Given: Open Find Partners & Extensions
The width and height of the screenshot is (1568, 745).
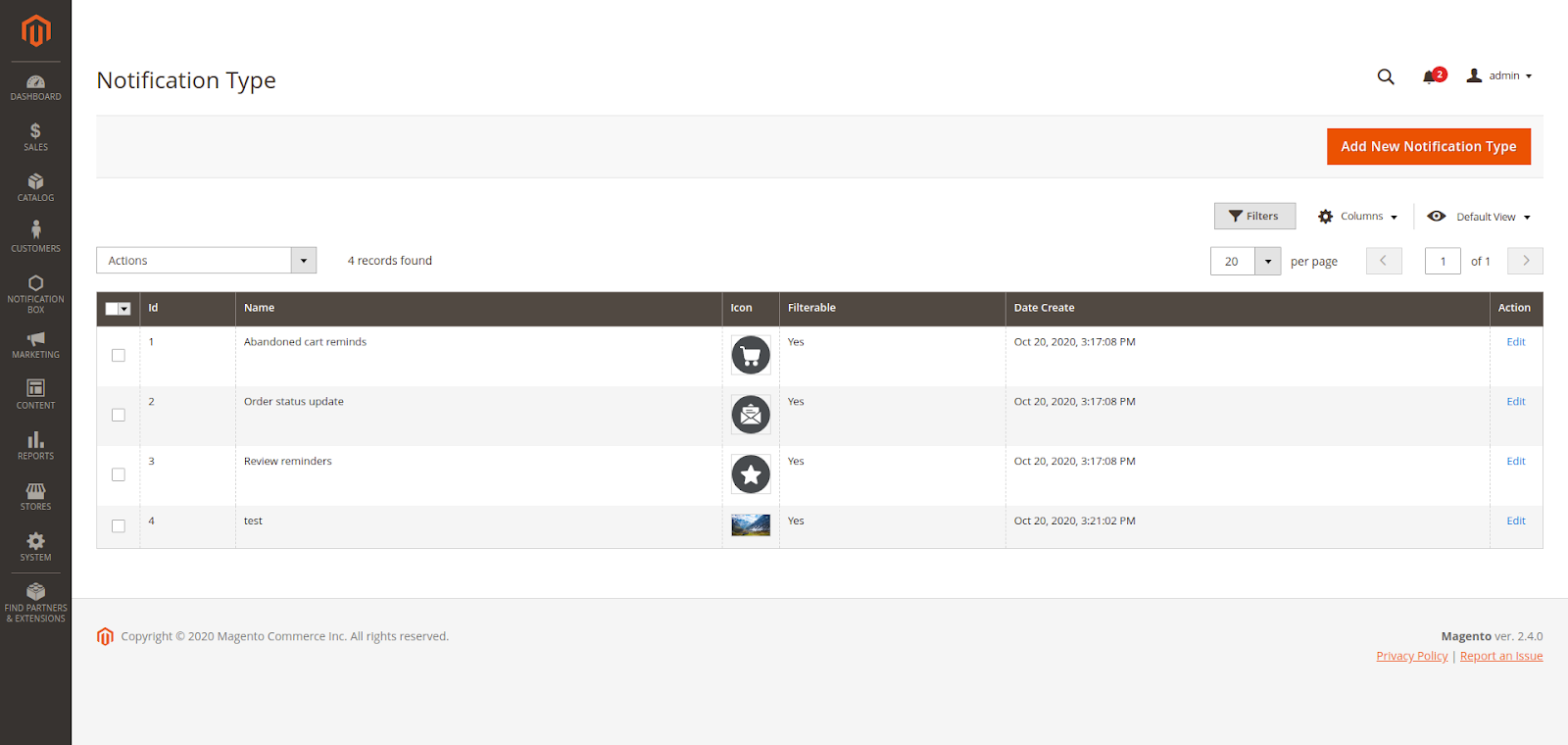Looking at the screenshot, I should 35,602.
